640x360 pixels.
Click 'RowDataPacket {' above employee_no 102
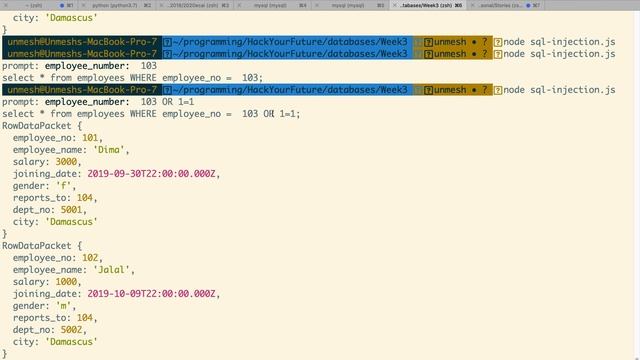click(42, 246)
